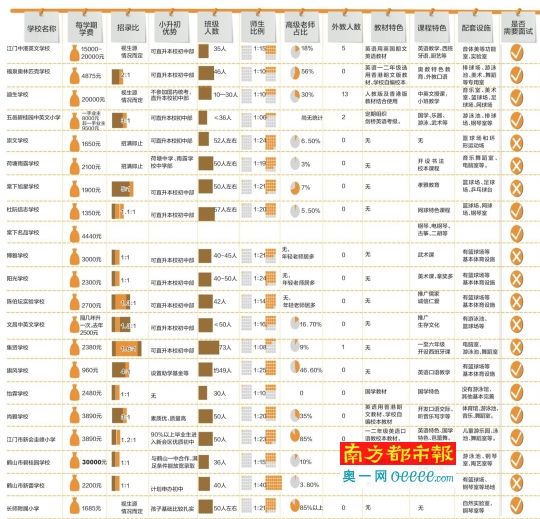The image size is (540, 519).
Task: Select the 6.50% pie chart icon
Action: point(295,141)
